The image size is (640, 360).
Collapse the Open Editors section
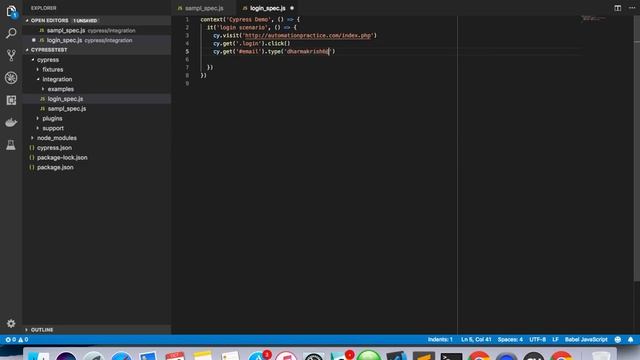click(x=27, y=20)
